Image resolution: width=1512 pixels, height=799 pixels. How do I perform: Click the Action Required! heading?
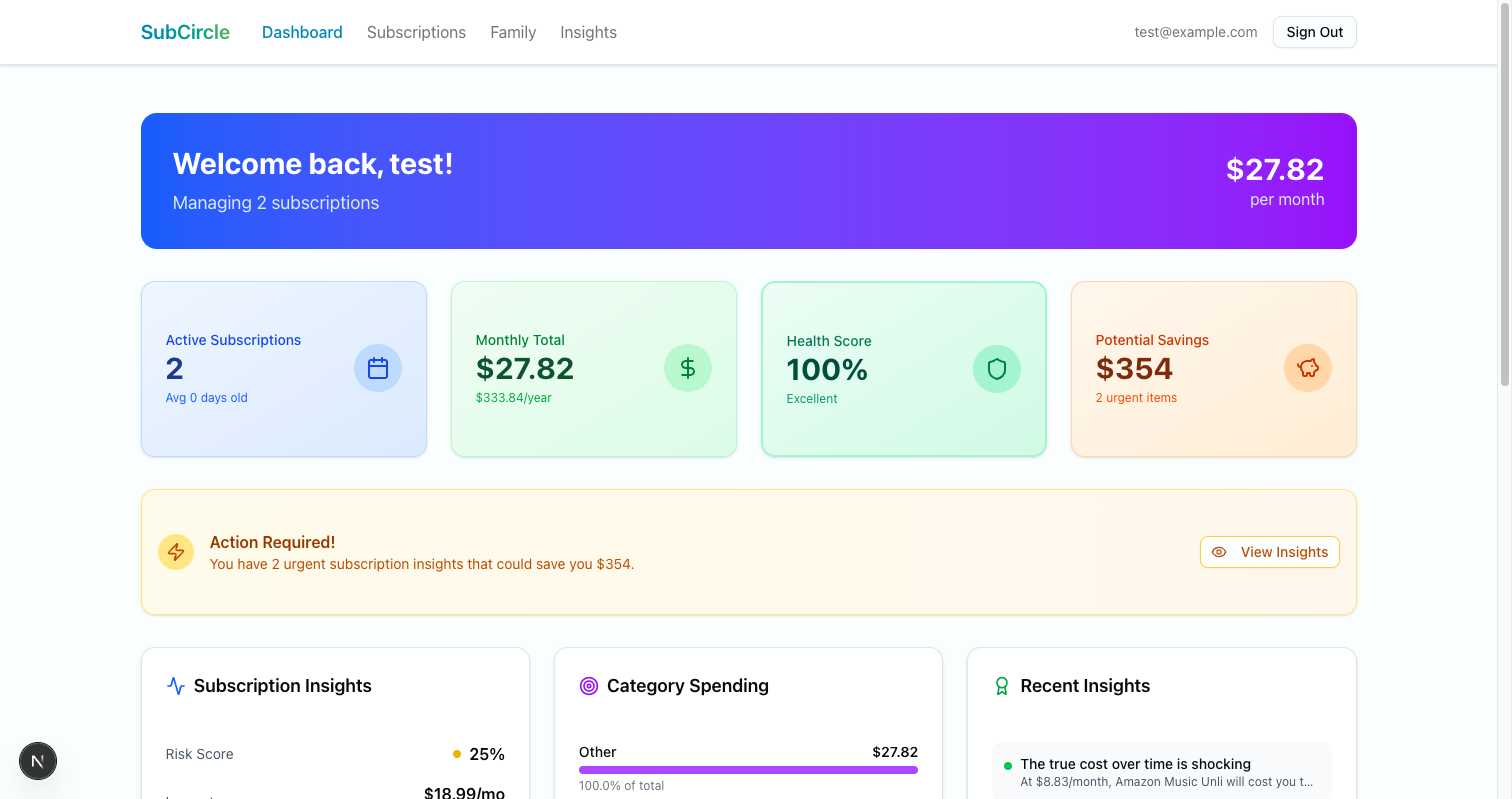point(272,542)
